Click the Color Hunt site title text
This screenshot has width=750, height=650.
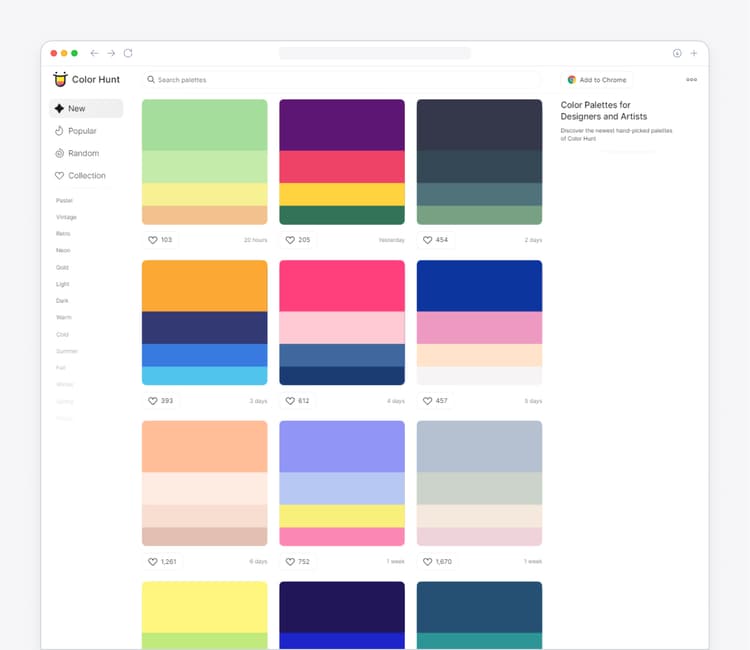(x=96, y=79)
